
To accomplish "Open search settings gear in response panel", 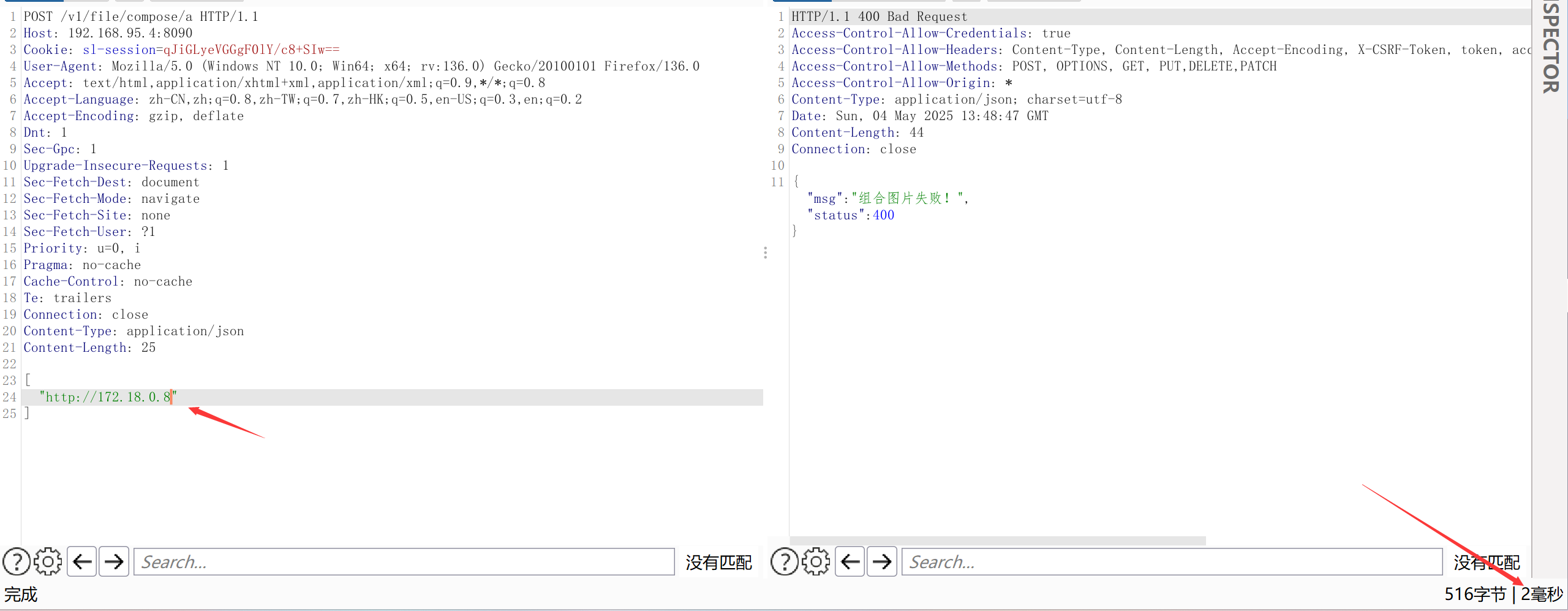I will [x=816, y=561].
